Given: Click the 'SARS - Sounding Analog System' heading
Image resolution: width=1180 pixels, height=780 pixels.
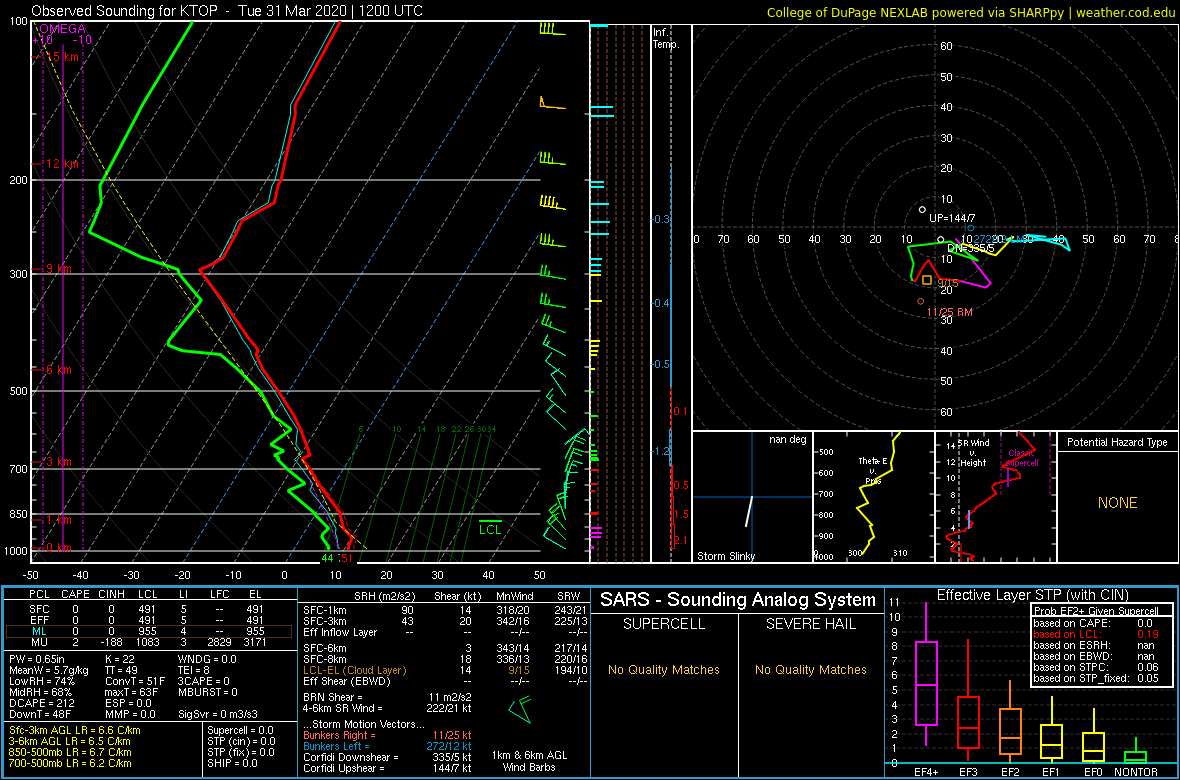Looking at the screenshot, I should (738, 600).
